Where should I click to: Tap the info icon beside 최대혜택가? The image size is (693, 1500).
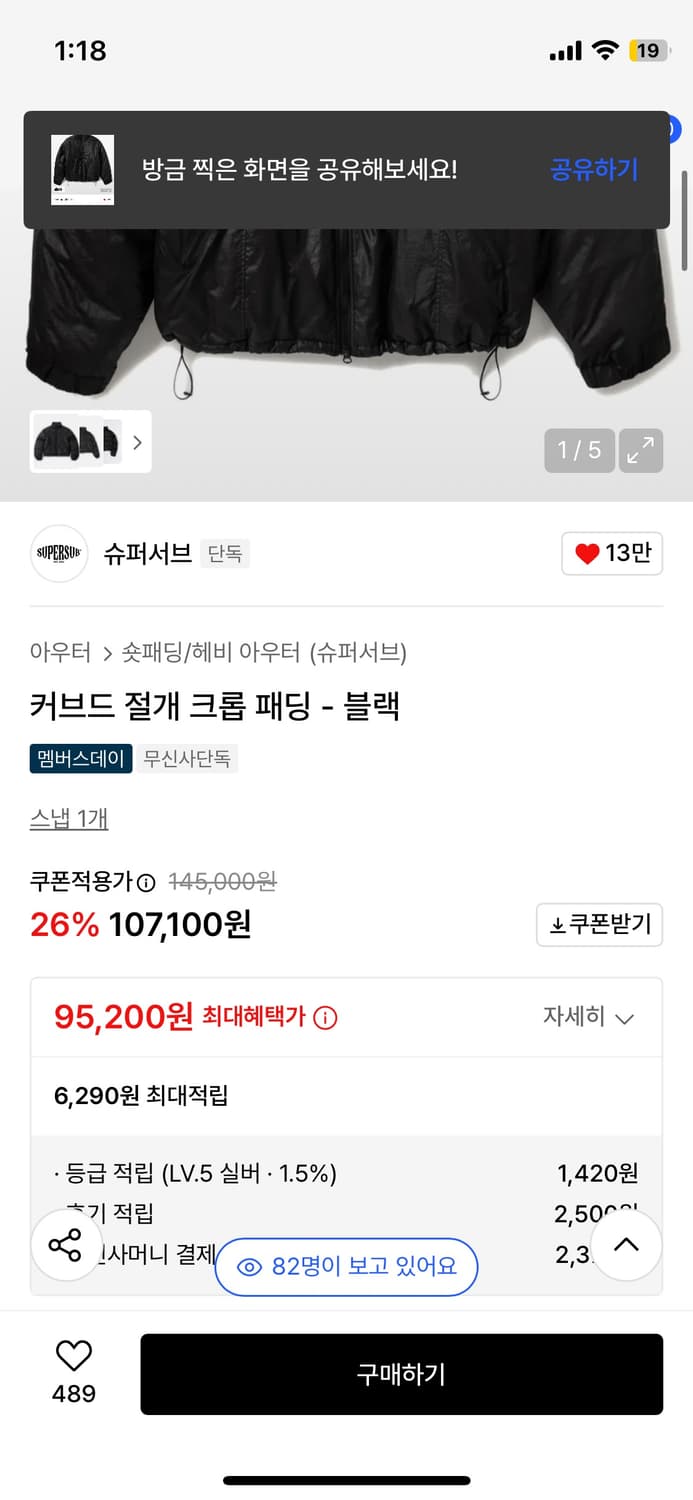click(x=327, y=1017)
